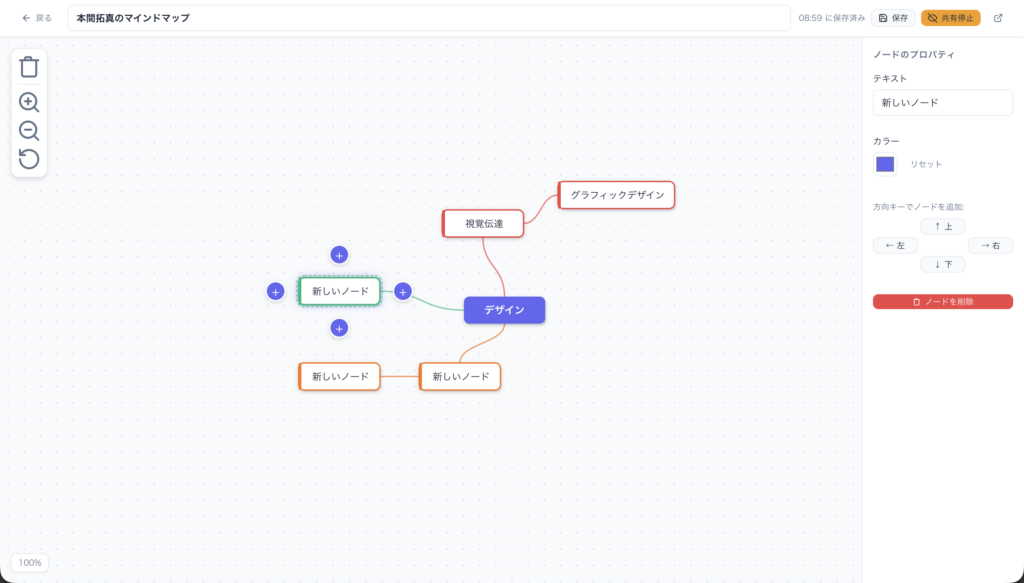Click the リセット color reset link

pos(925,164)
